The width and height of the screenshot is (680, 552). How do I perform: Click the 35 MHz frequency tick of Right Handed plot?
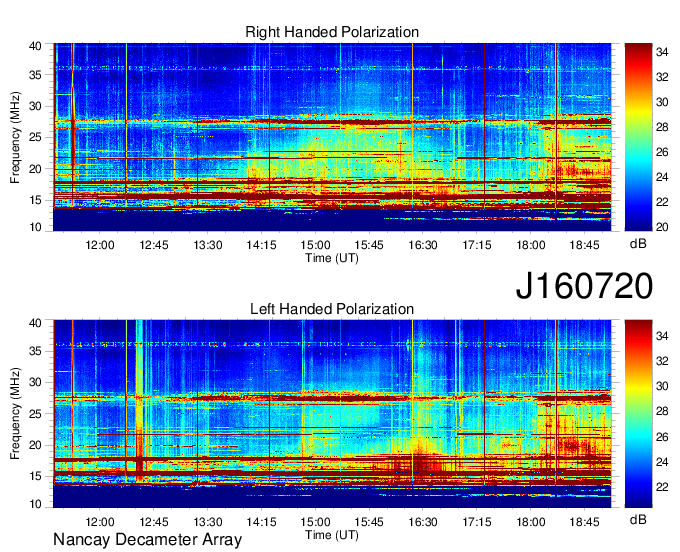[36, 75]
